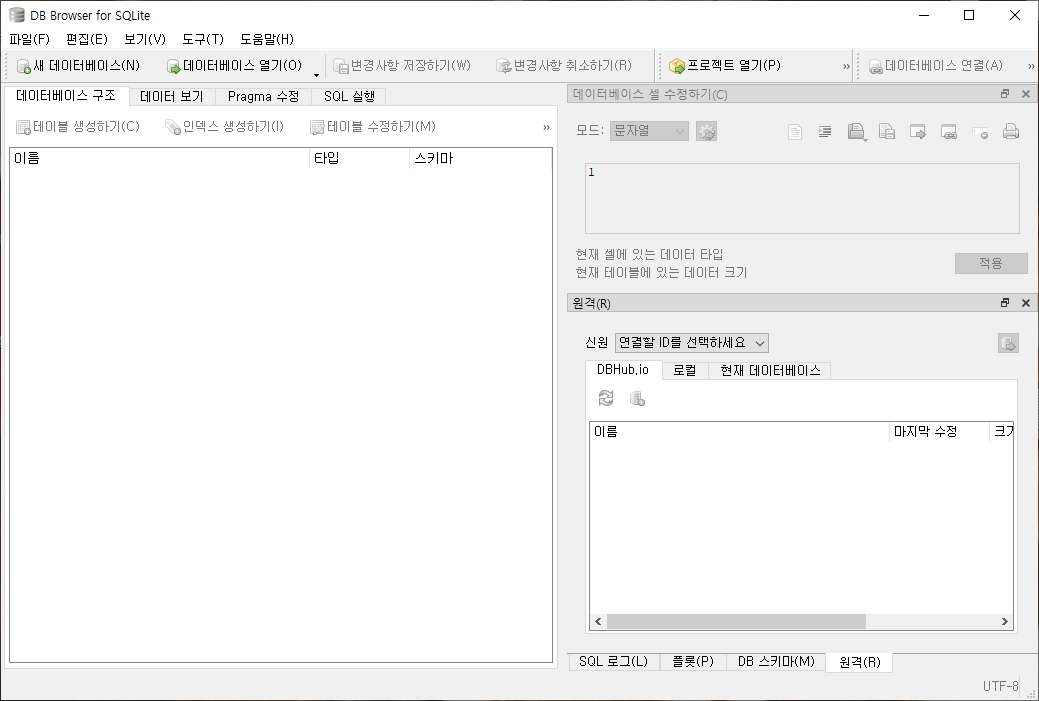Open the 도움말(H) menu
This screenshot has height=701, width=1039.
click(267, 39)
